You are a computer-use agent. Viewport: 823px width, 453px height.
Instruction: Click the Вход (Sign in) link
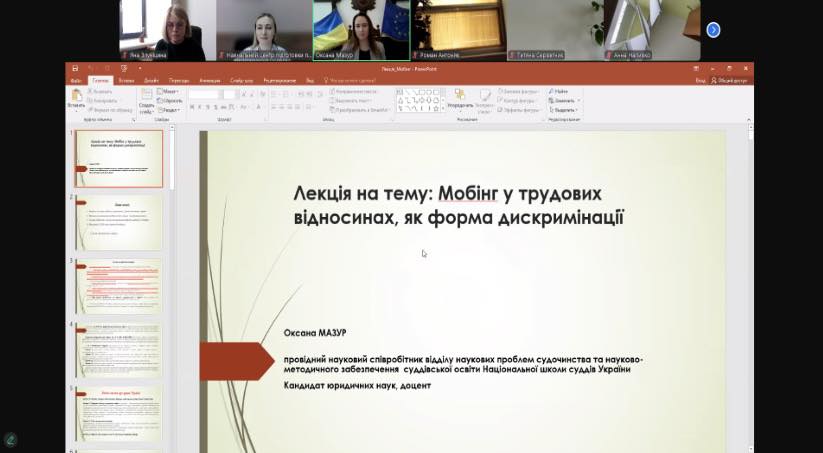click(700, 80)
